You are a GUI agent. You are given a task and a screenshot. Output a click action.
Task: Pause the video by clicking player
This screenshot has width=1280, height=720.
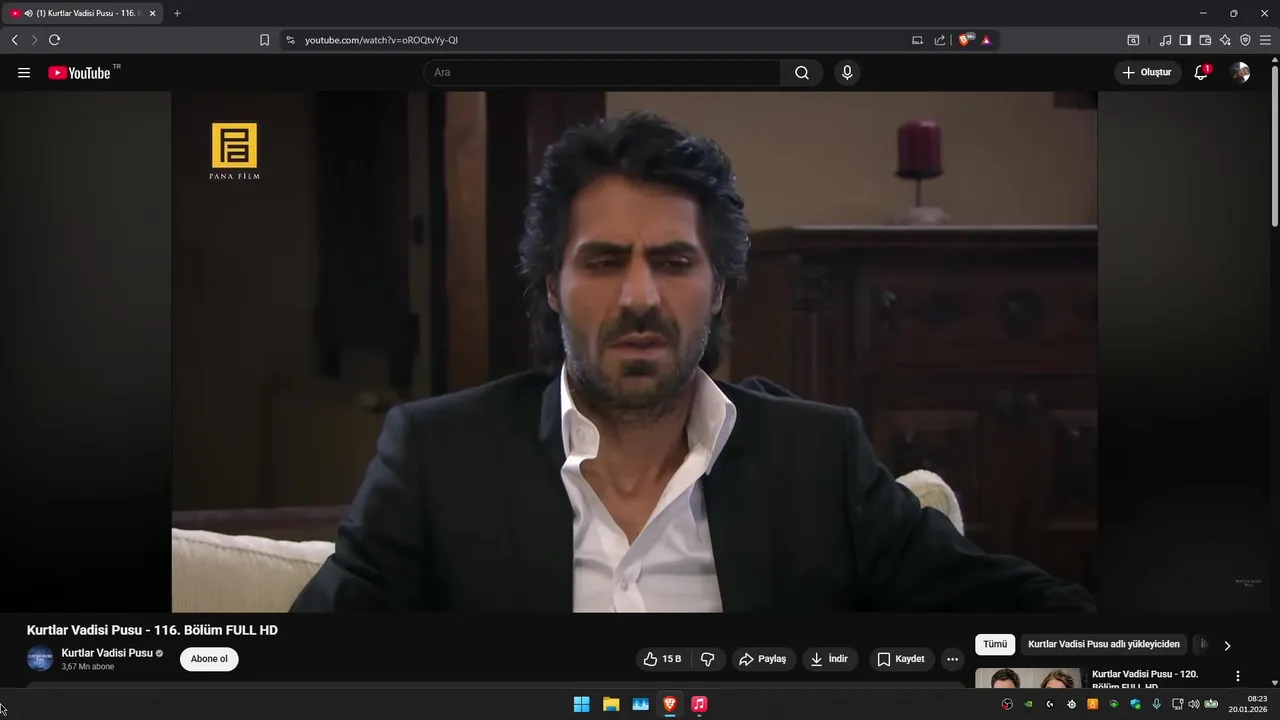click(634, 352)
